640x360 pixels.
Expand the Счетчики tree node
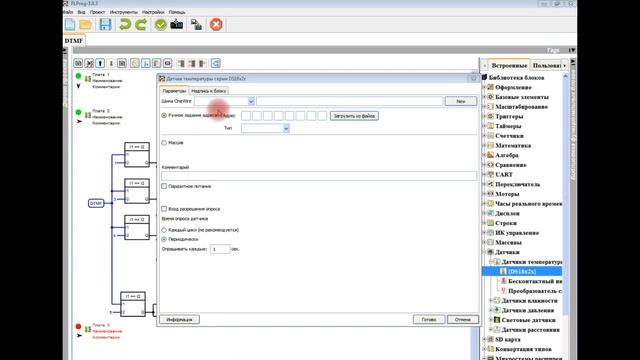[484, 136]
